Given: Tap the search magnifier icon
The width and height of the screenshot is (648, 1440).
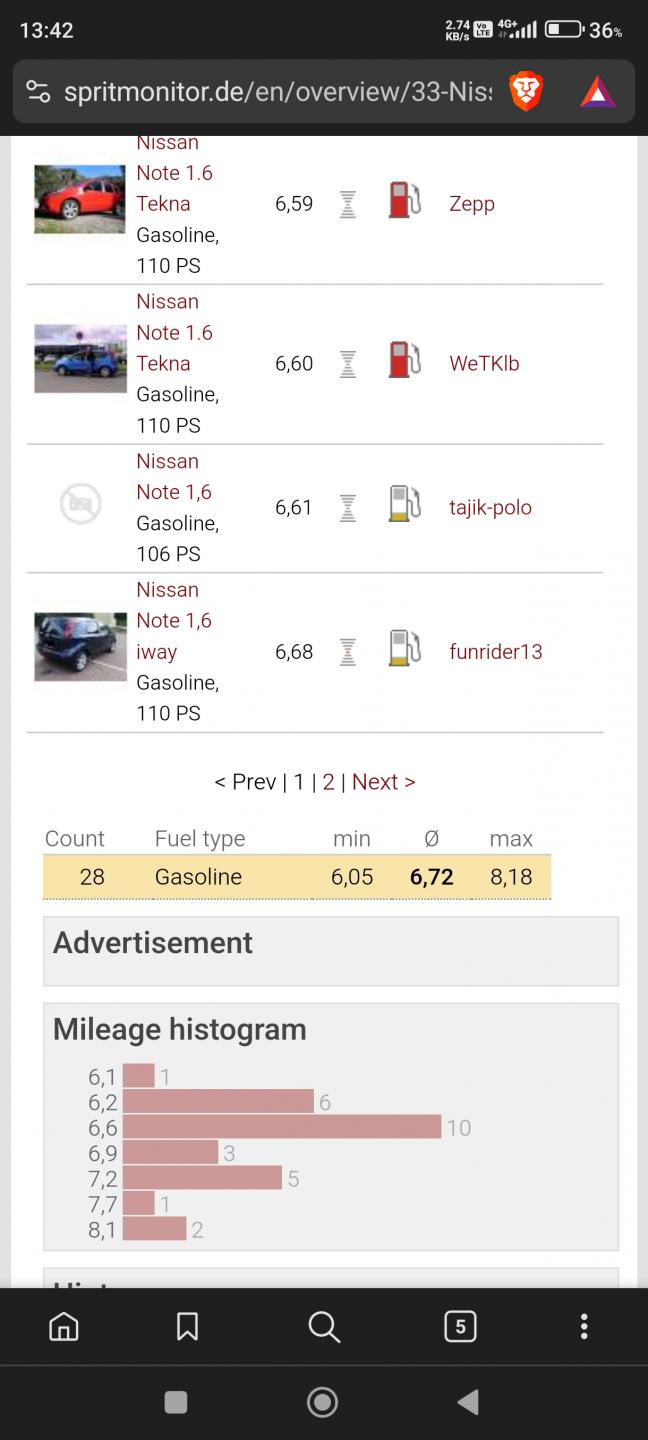Looking at the screenshot, I should [324, 1326].
